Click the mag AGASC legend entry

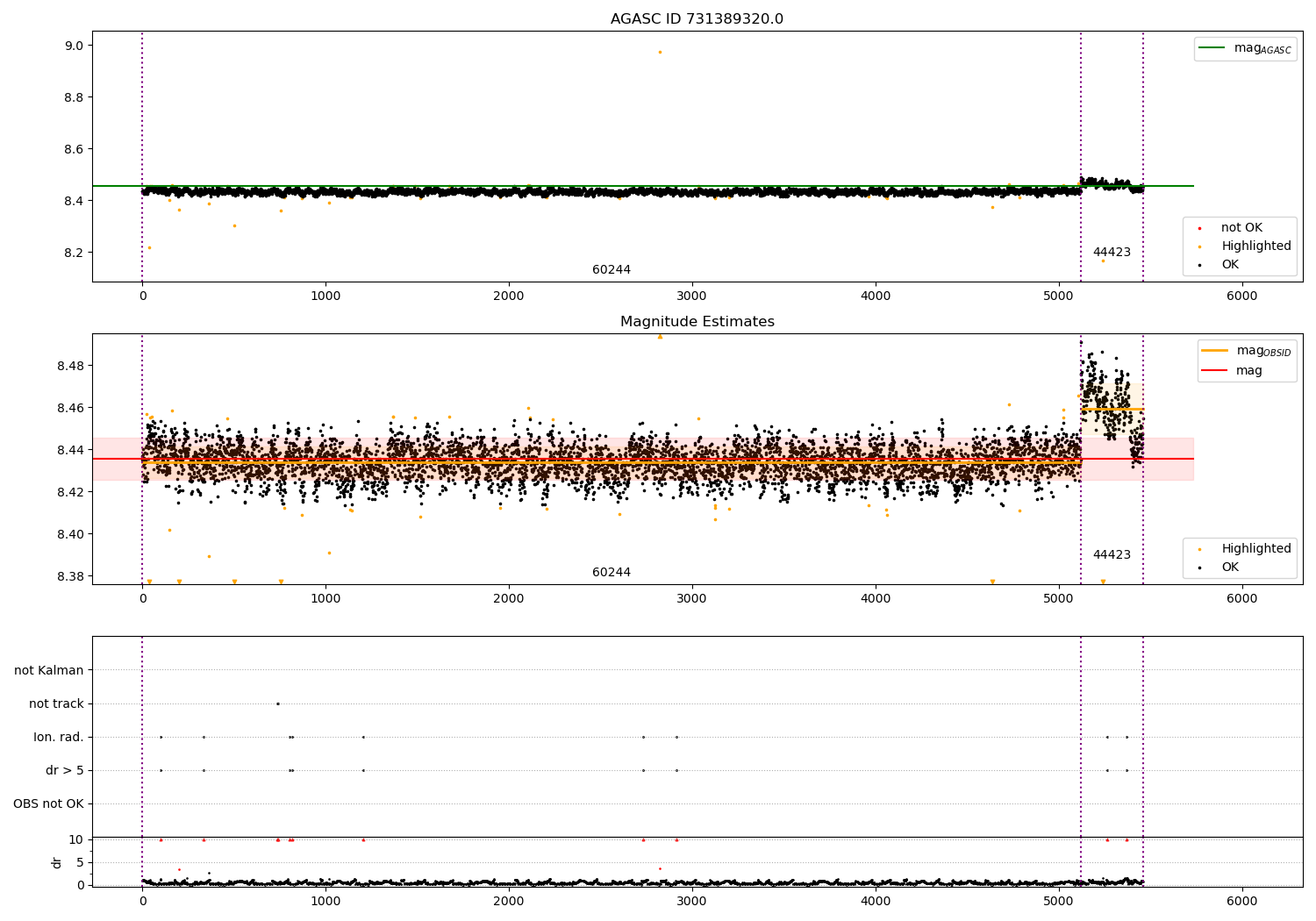coord(1245,48)
